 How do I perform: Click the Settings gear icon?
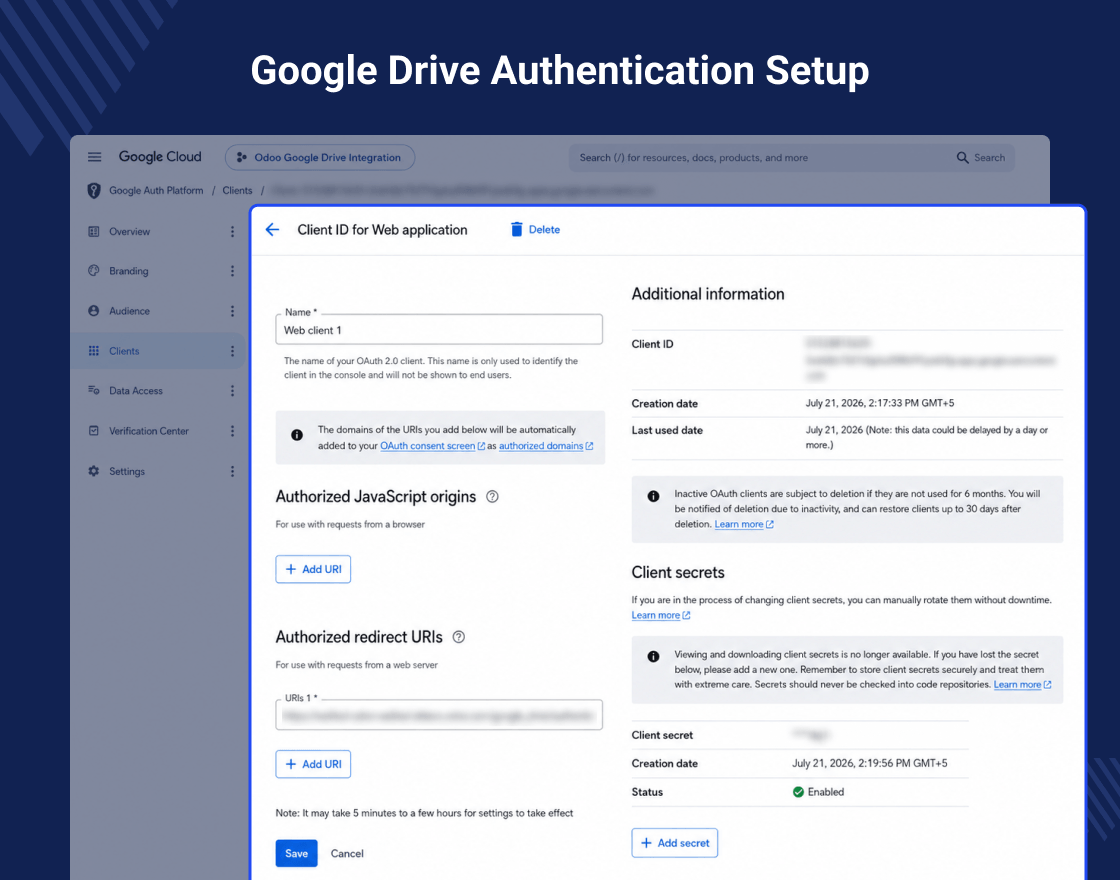pos(94,471)
